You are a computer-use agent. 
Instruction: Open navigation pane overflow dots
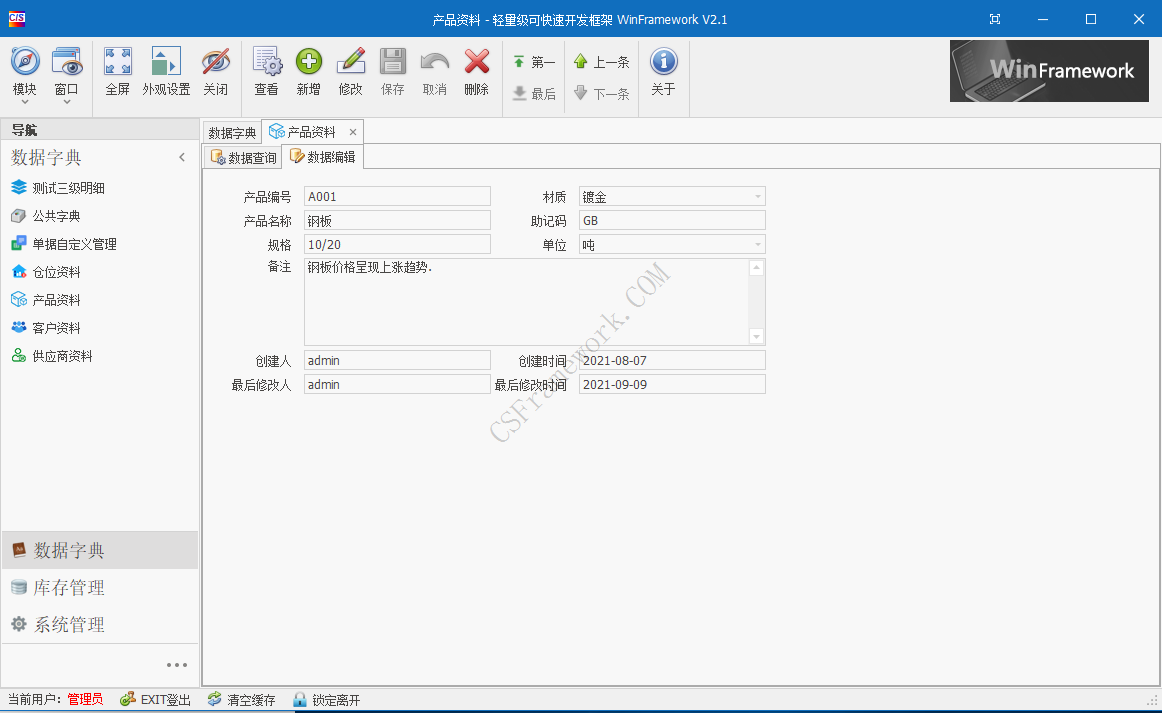click(x=176, y=665)
